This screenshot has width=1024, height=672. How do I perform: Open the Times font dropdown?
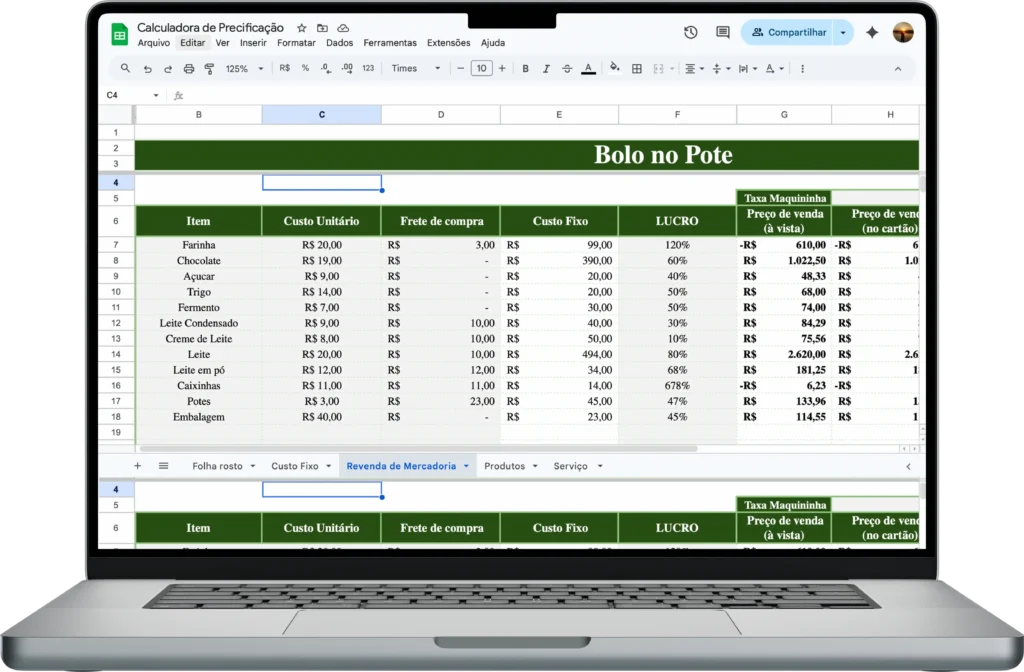pos(415,69)
